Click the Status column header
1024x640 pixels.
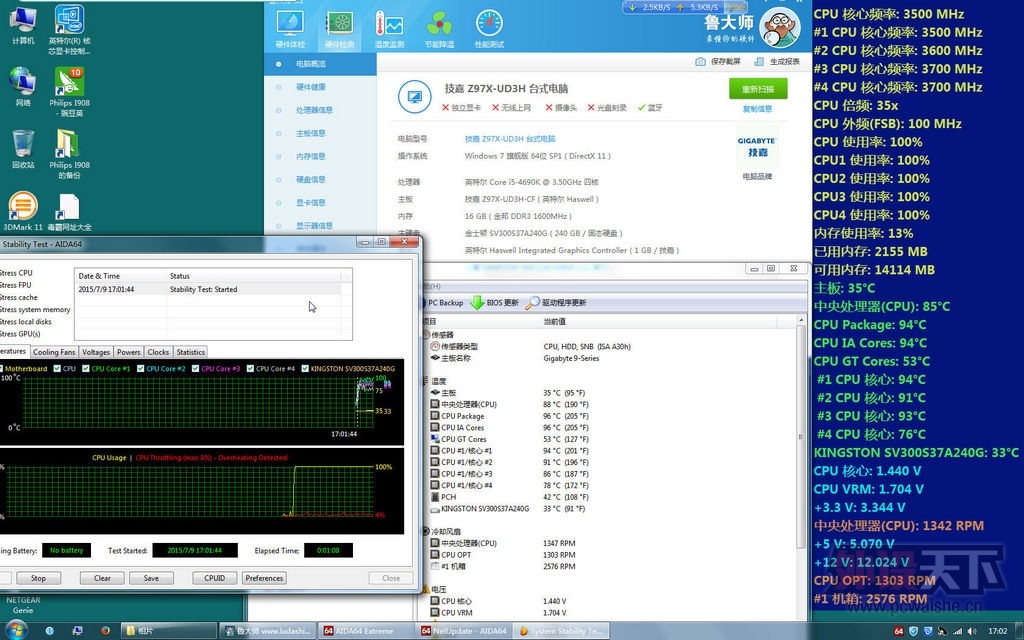[254, 276]
